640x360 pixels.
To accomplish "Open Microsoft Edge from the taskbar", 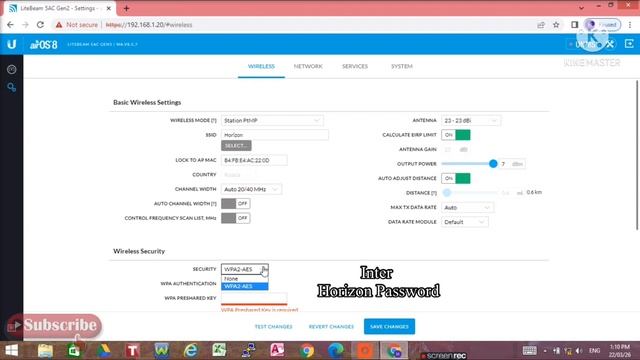I will click(336, 351).
